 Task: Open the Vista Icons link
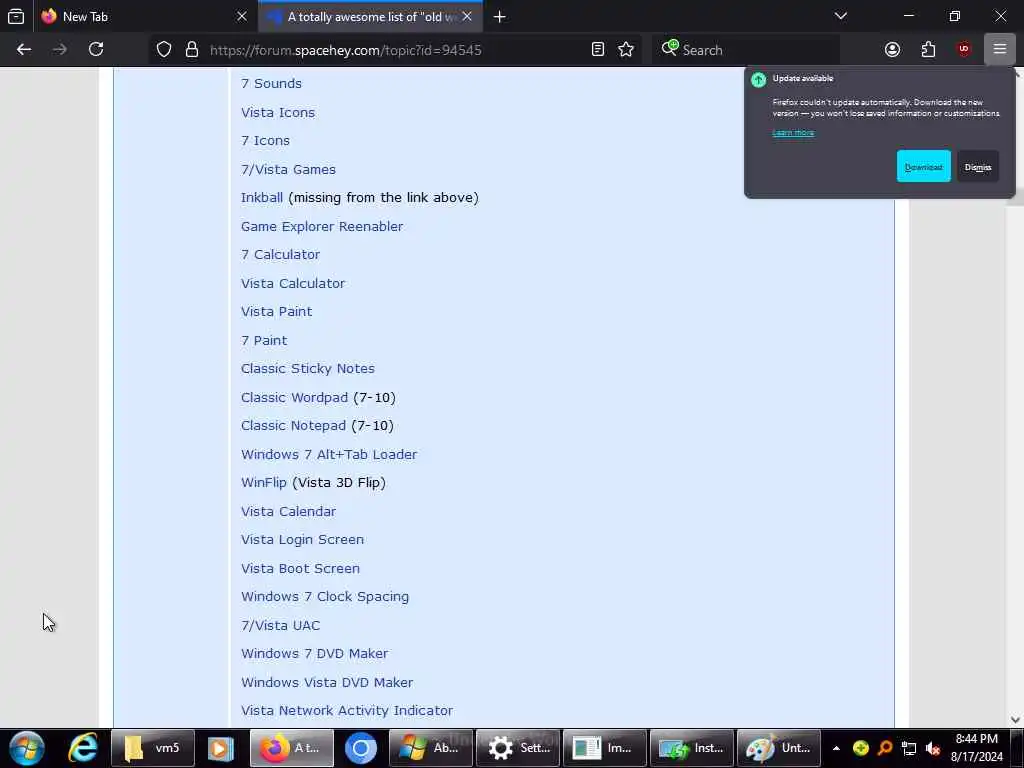pos(278,112)
